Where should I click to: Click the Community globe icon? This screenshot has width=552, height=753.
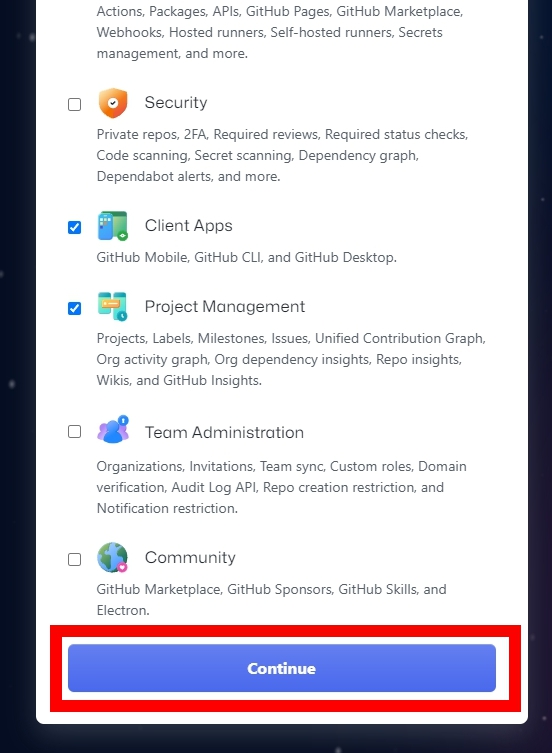112,558
